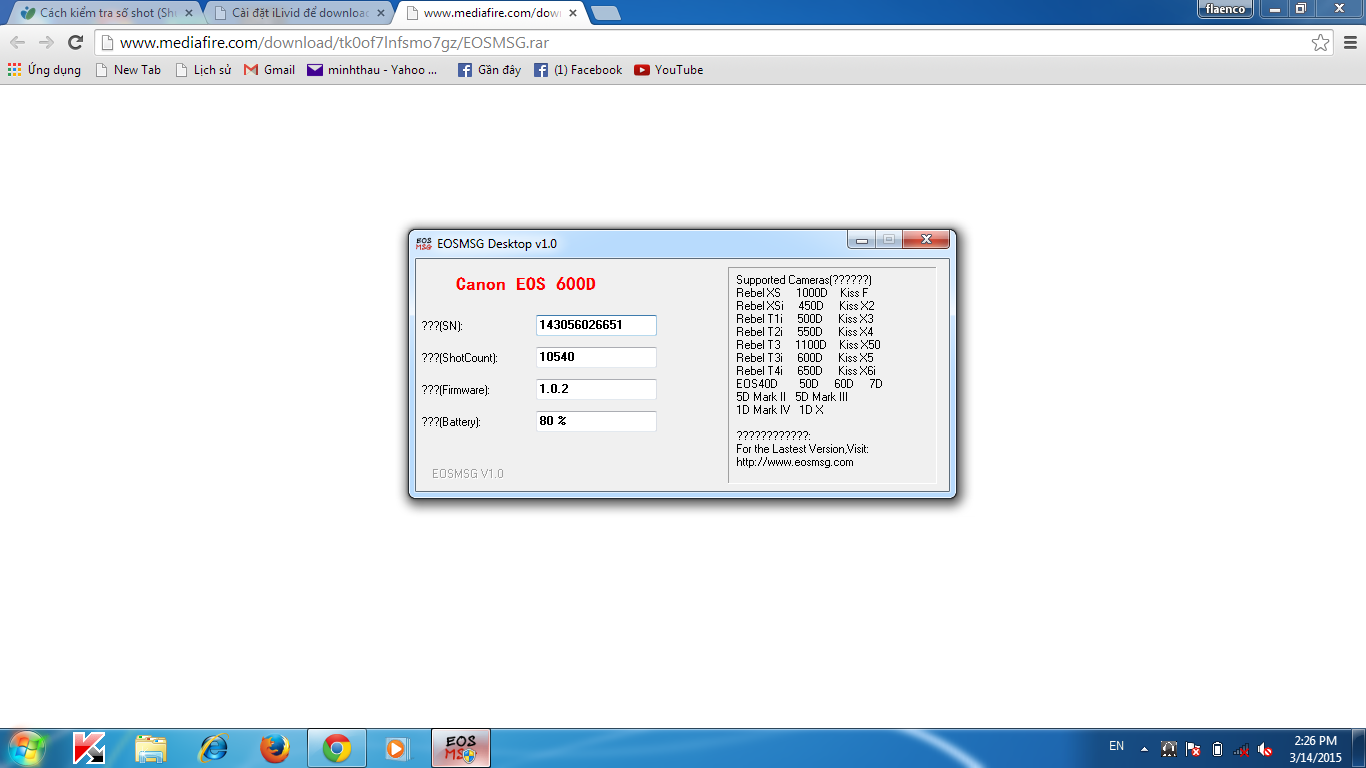Launch Firefox from the taskbar
Screen dimensions: 1366x768
click(x=274, y=748)
